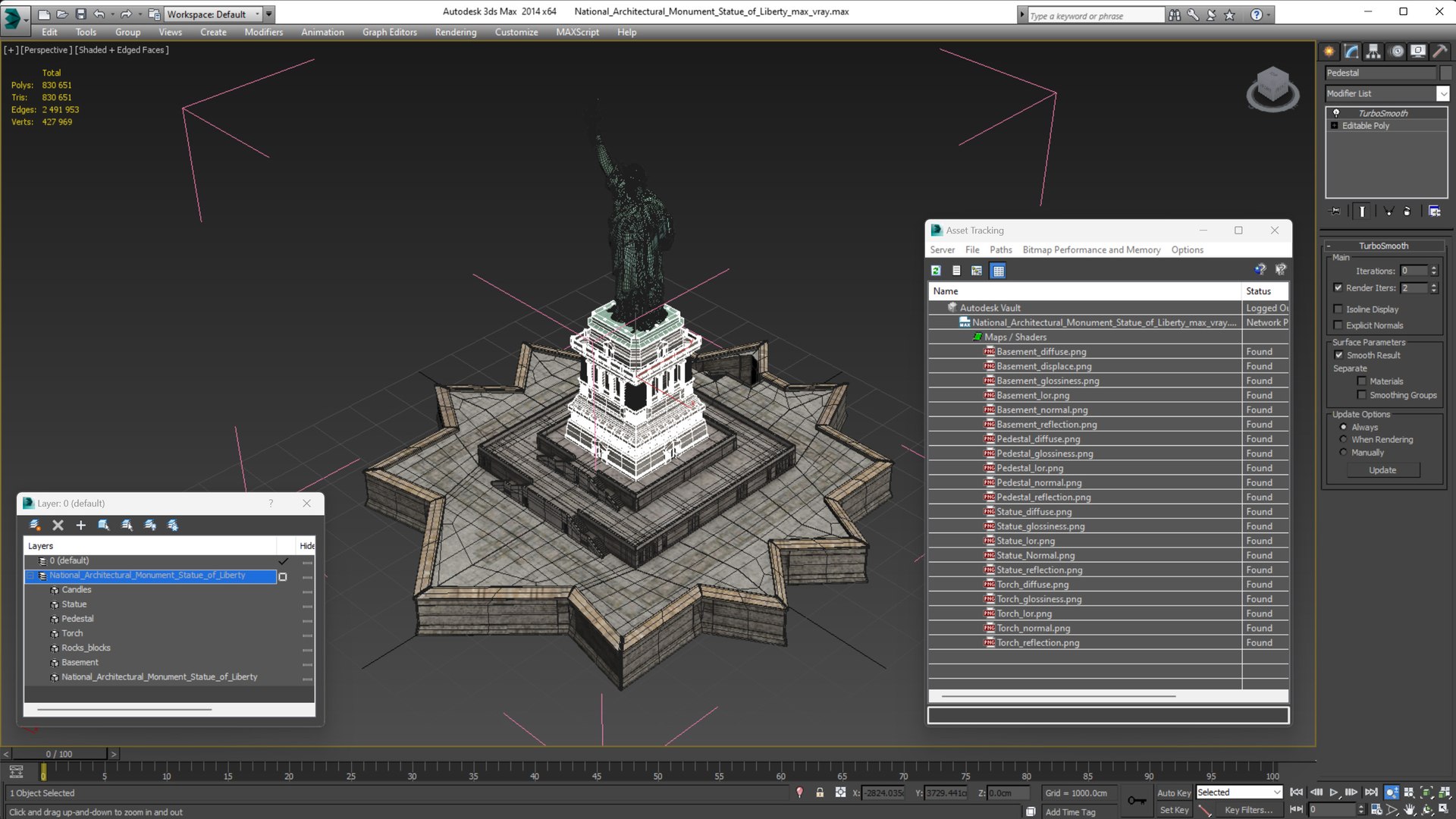
Task: Click the Undo icon in title toolbar
Action: [x=99, y=14]
